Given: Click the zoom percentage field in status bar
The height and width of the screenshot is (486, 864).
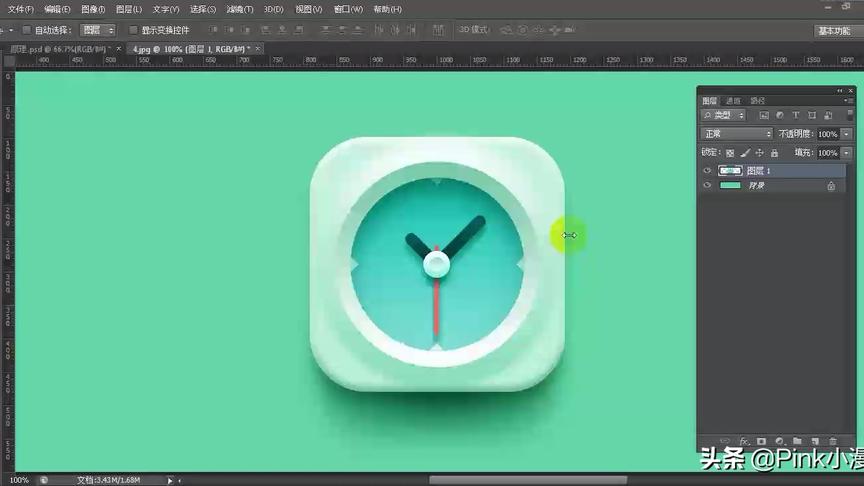Looking at the screenshot, I should tap(19, 480).
